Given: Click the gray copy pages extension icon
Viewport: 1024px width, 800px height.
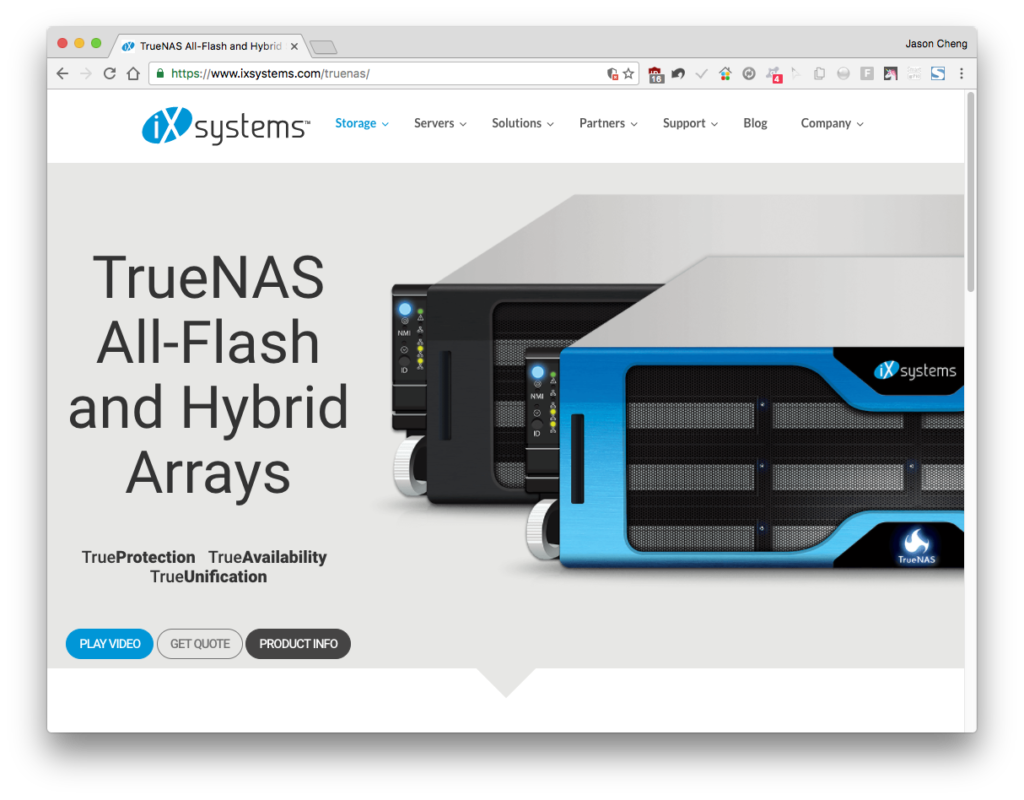Looking at the screenshot, I should pos(819,74).
